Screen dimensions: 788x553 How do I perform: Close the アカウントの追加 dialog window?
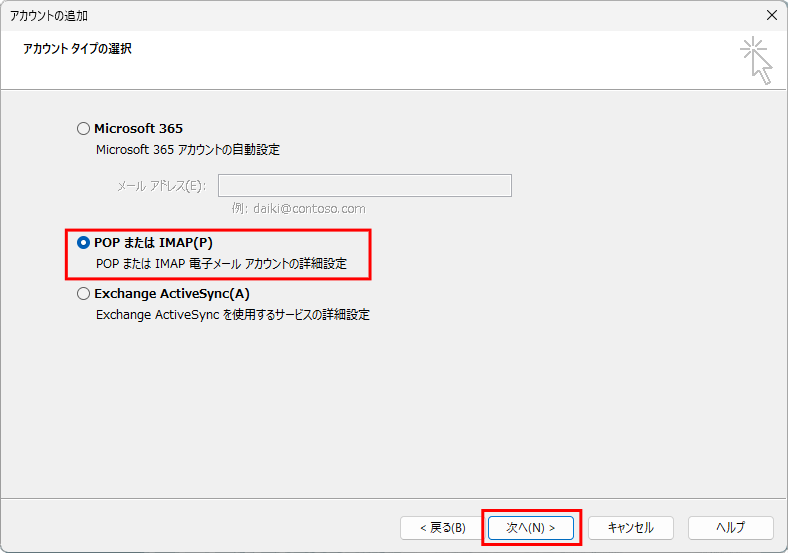[x=771, y=15]
